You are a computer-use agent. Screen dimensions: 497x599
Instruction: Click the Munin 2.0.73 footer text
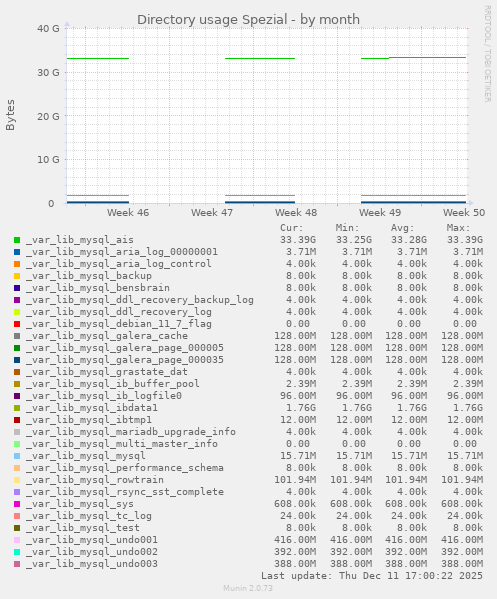coord(248,588)
